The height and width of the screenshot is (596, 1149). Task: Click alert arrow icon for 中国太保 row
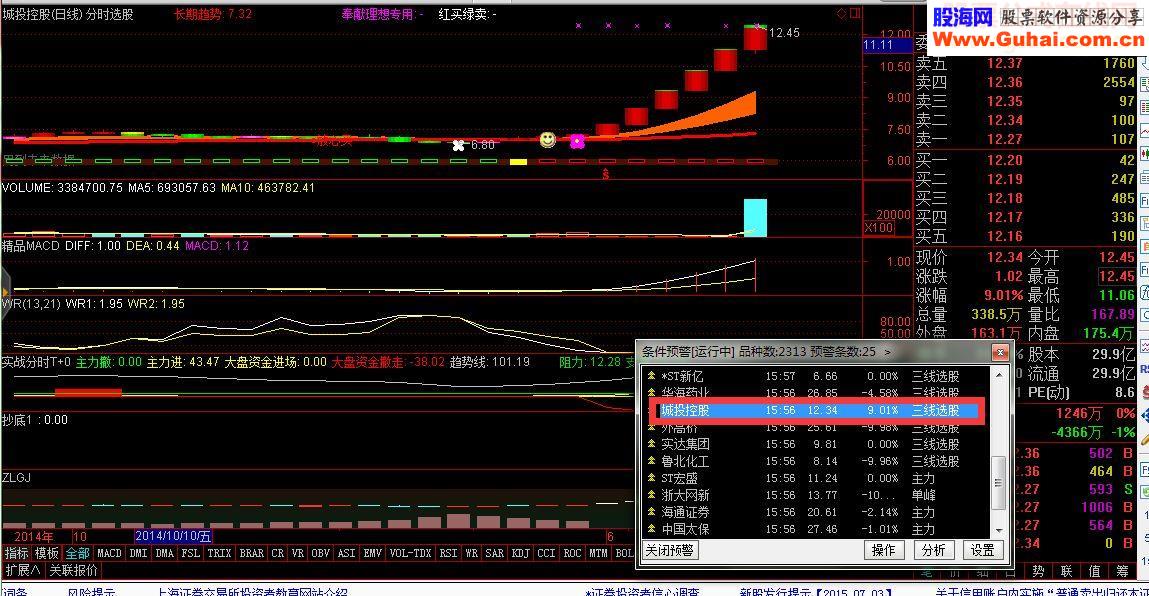click(651, 529)
